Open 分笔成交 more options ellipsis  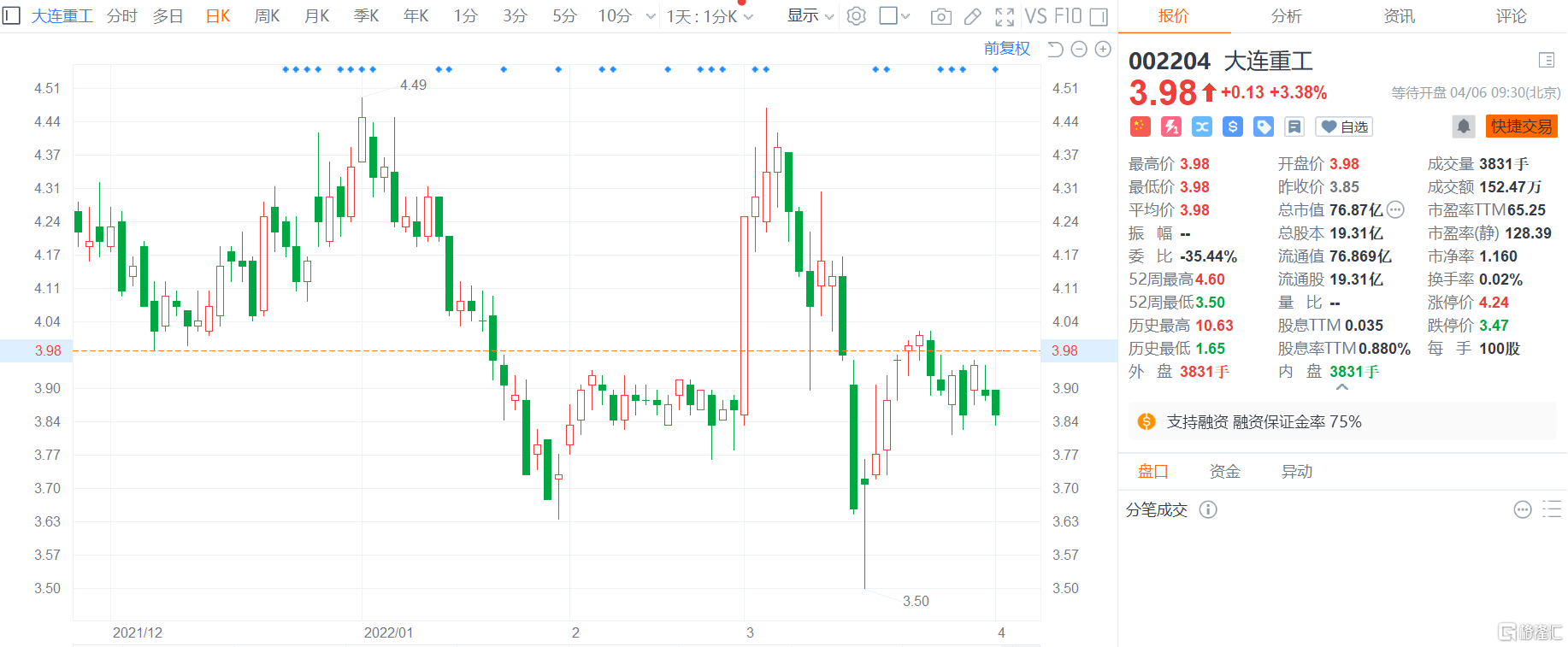1523,509
